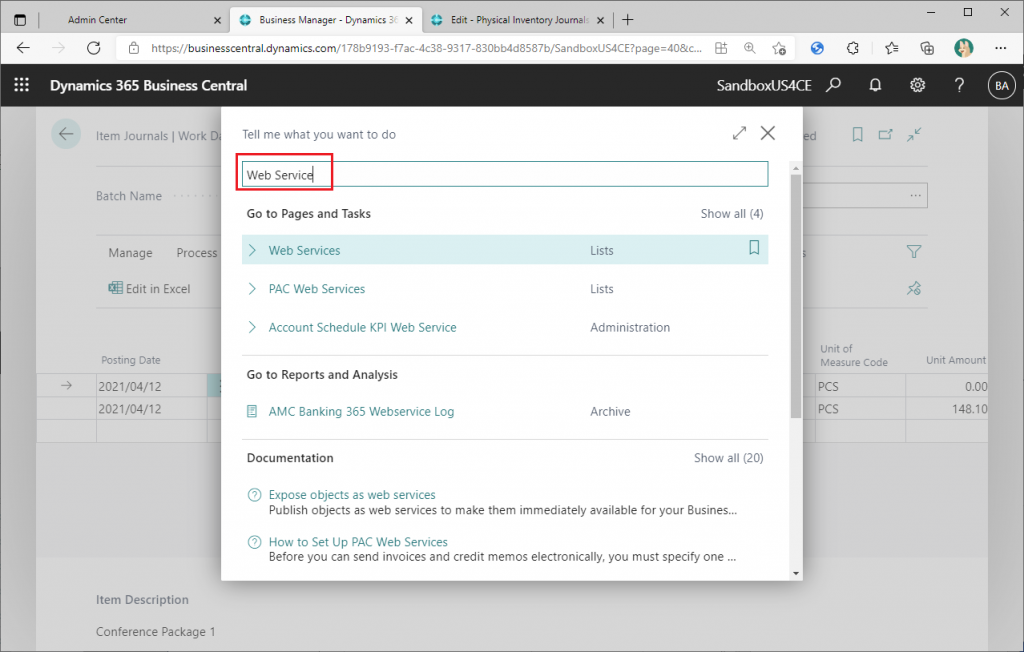This screenshot has width=1024, height=652.
Task: Open the settings gear menu
Action: tap(918, 85)
